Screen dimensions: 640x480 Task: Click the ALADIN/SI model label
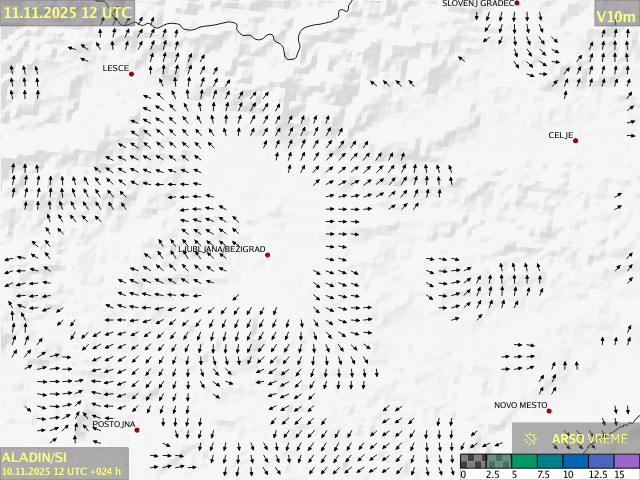pyautogui.click(x=34, y=457)
